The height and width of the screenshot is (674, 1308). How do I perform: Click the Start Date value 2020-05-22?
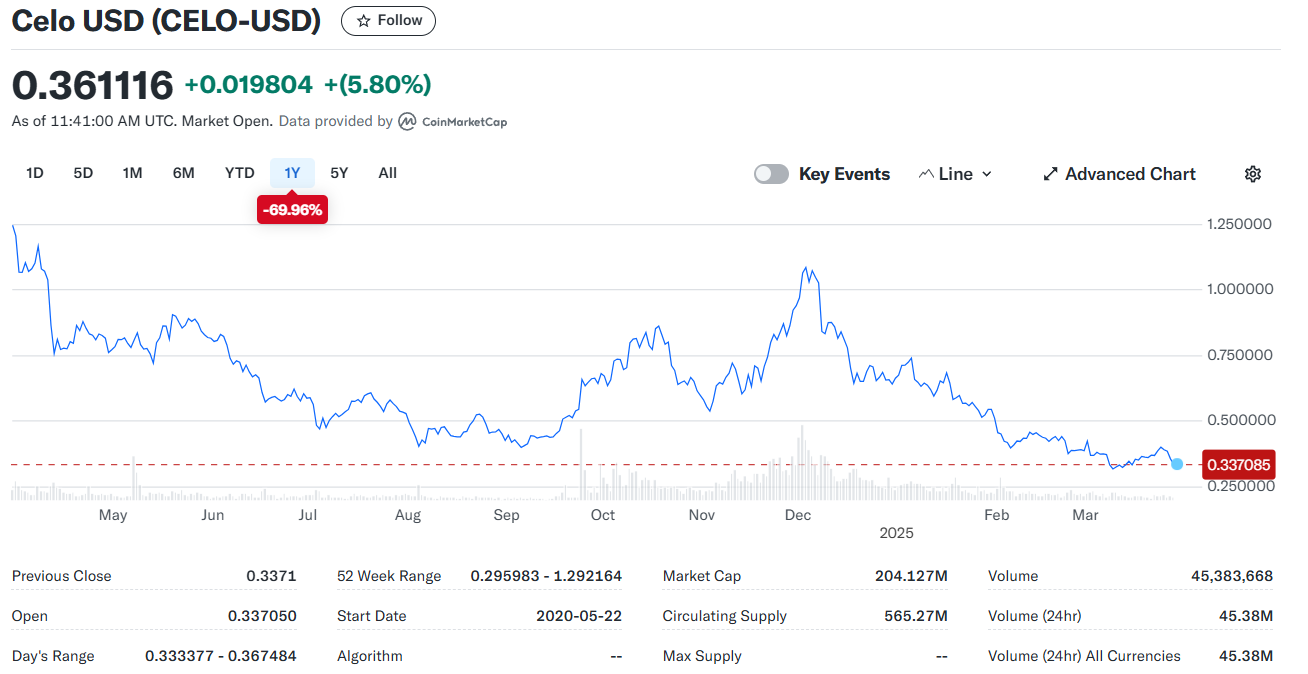point(579,616)
